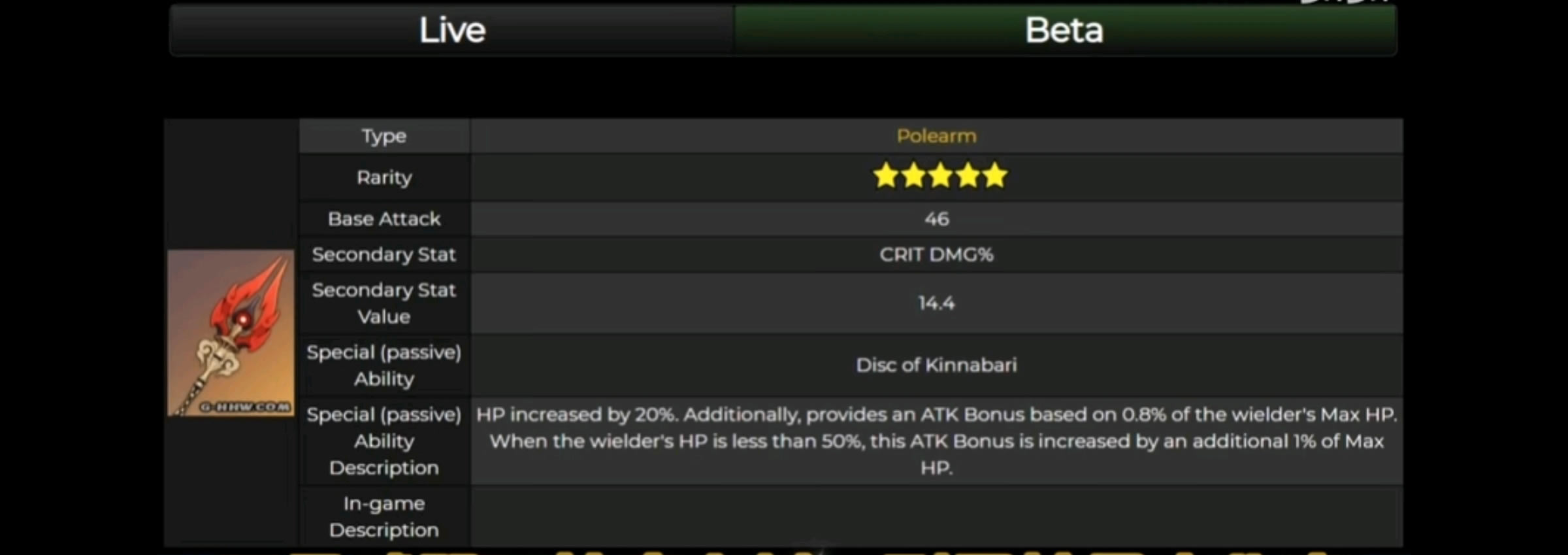Click the passive ability description paragraph
The image size is (1568, 555).
coord(936,441)
